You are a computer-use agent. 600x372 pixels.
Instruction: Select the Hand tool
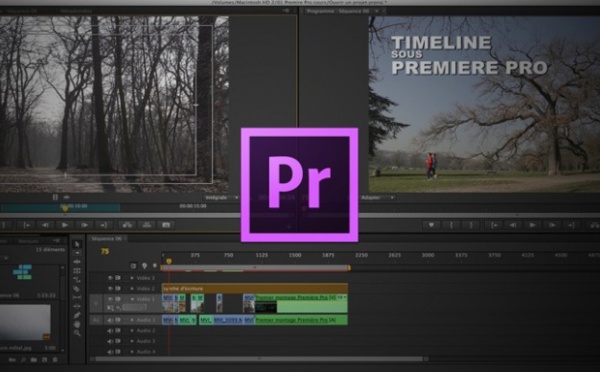point(77,324)
